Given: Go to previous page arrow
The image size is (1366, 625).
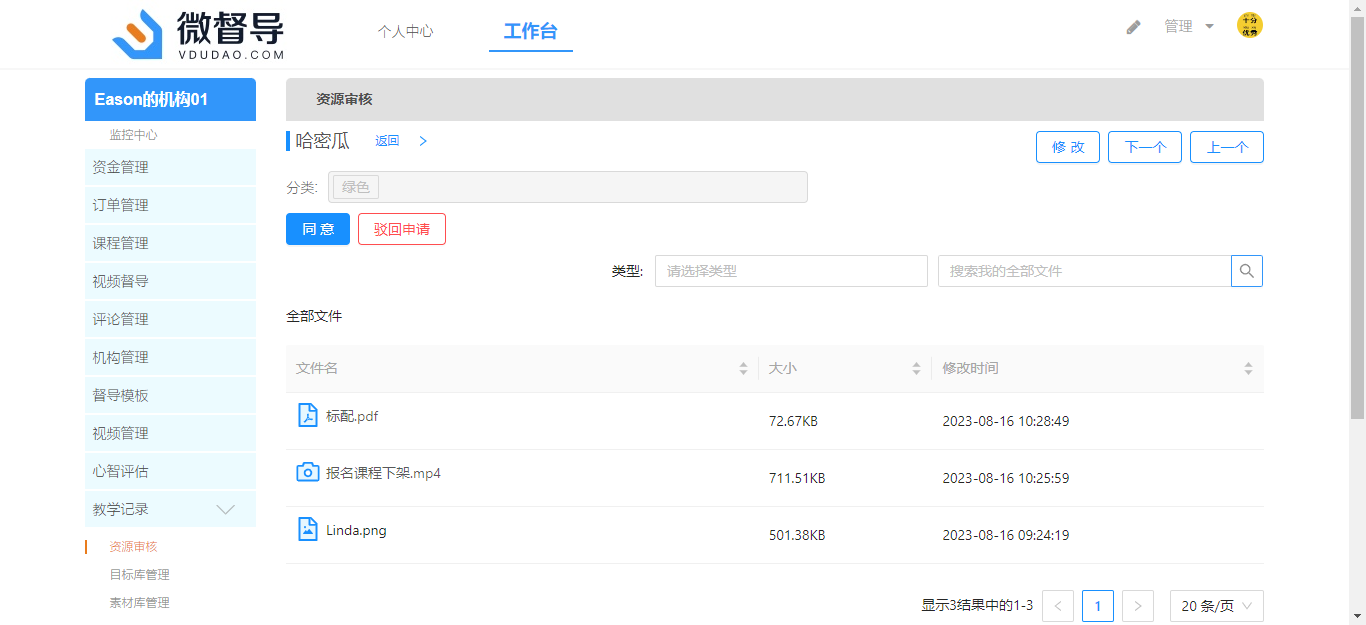Looking at the screenshot, I should [x=1058, y=606].
